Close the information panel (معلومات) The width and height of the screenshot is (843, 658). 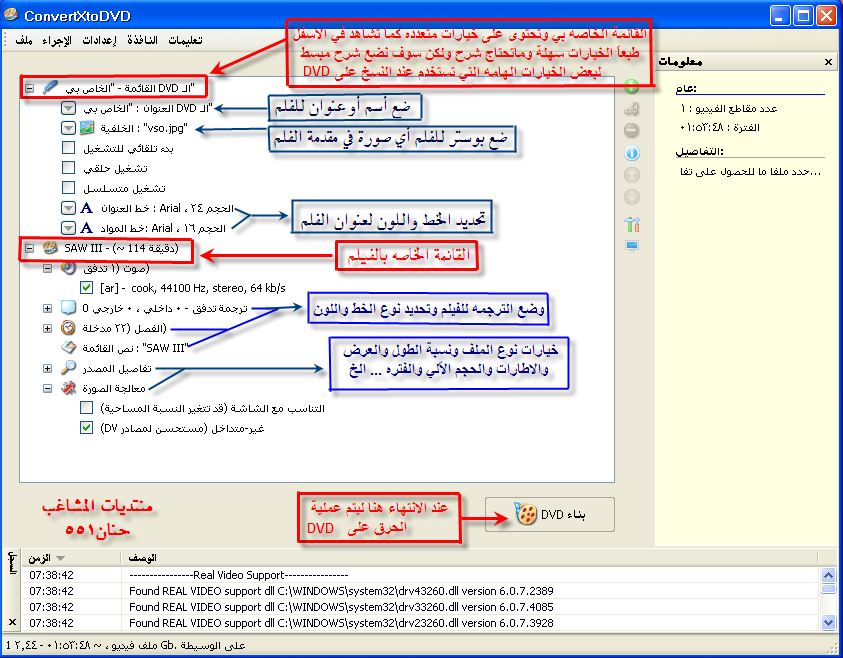point(827,62)
